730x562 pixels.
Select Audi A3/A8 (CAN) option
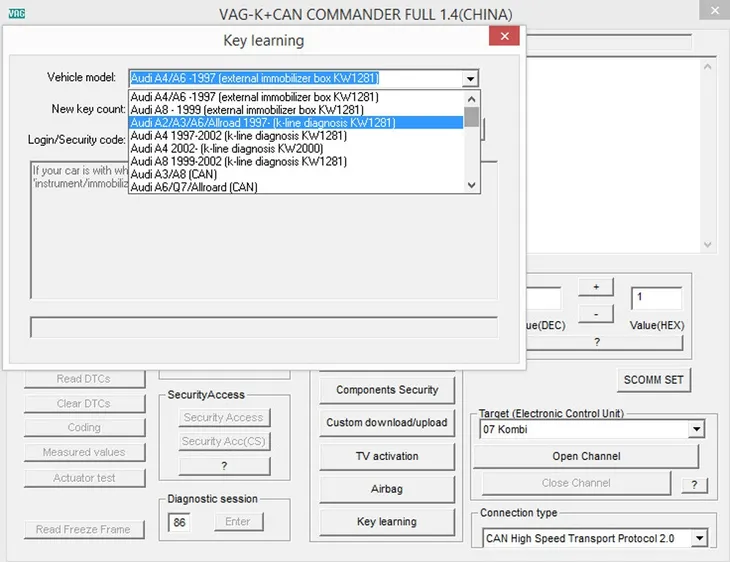(297, 174)
